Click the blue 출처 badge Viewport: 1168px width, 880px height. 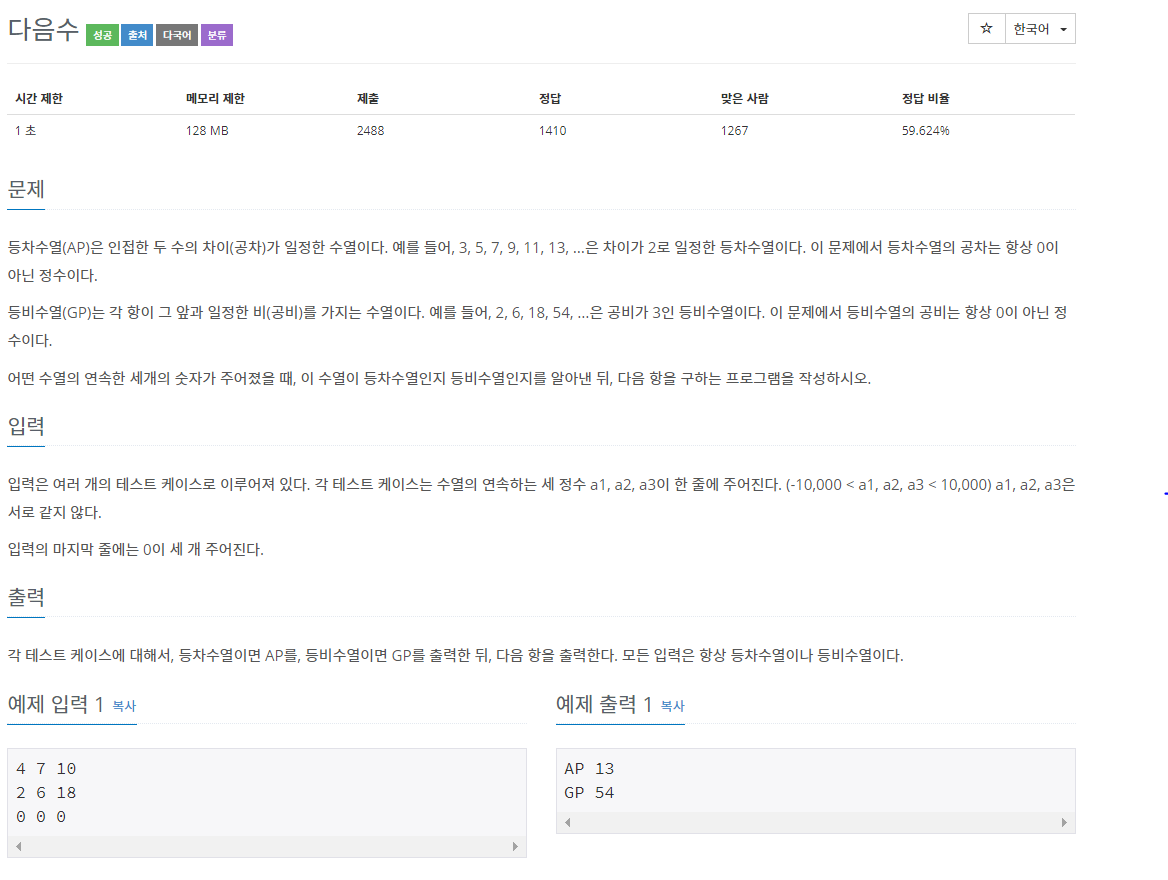[137, 35]
